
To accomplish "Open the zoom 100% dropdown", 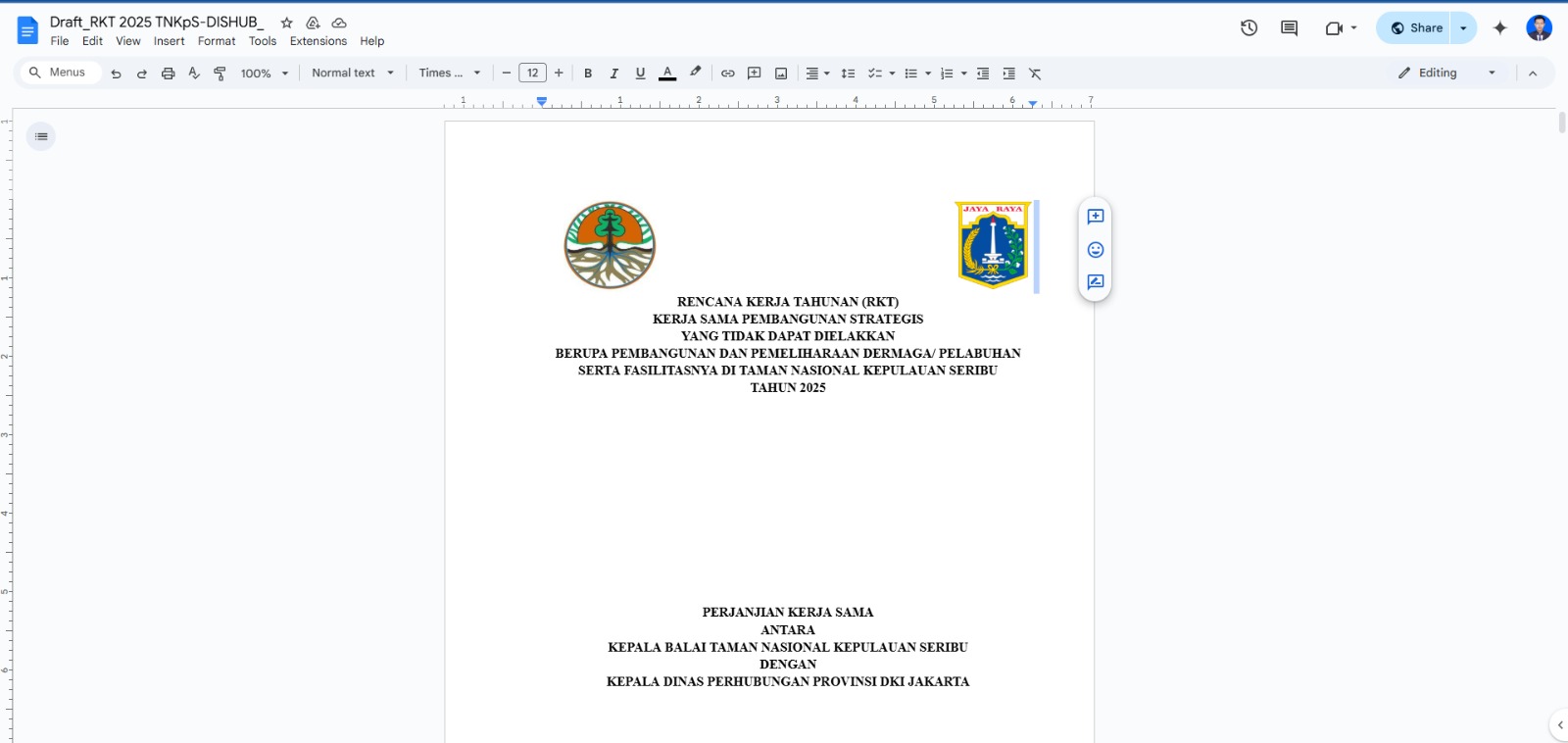I will pos(265,74).
